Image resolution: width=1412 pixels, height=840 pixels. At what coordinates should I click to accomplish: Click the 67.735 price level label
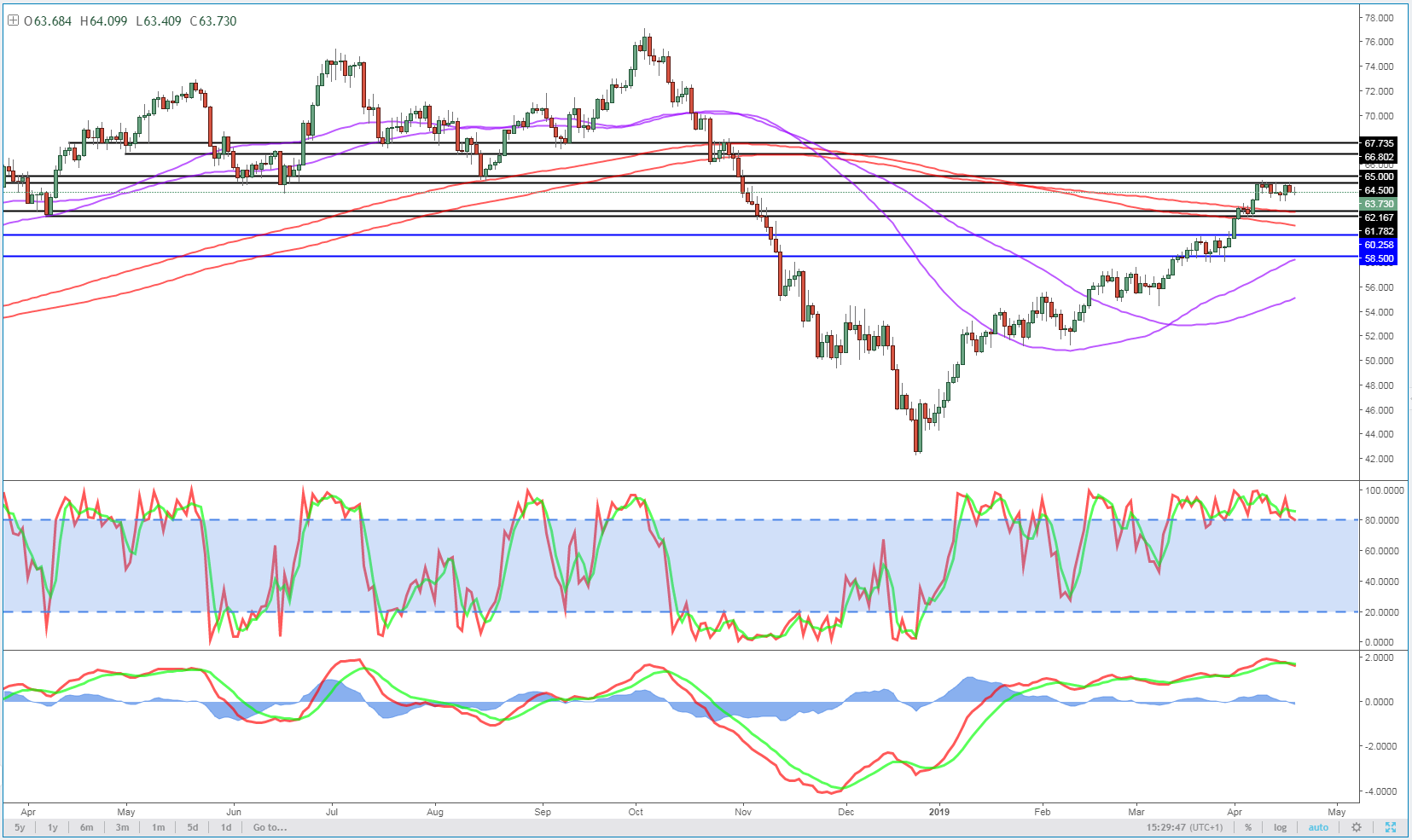tap(1379, 143)
